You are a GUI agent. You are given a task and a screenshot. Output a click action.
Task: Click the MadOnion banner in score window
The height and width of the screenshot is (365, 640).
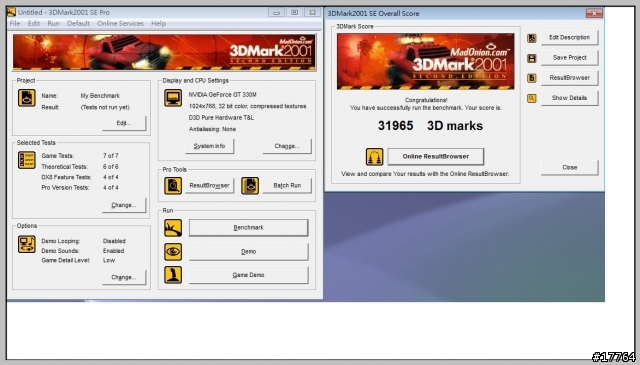(x=425, y=62)
